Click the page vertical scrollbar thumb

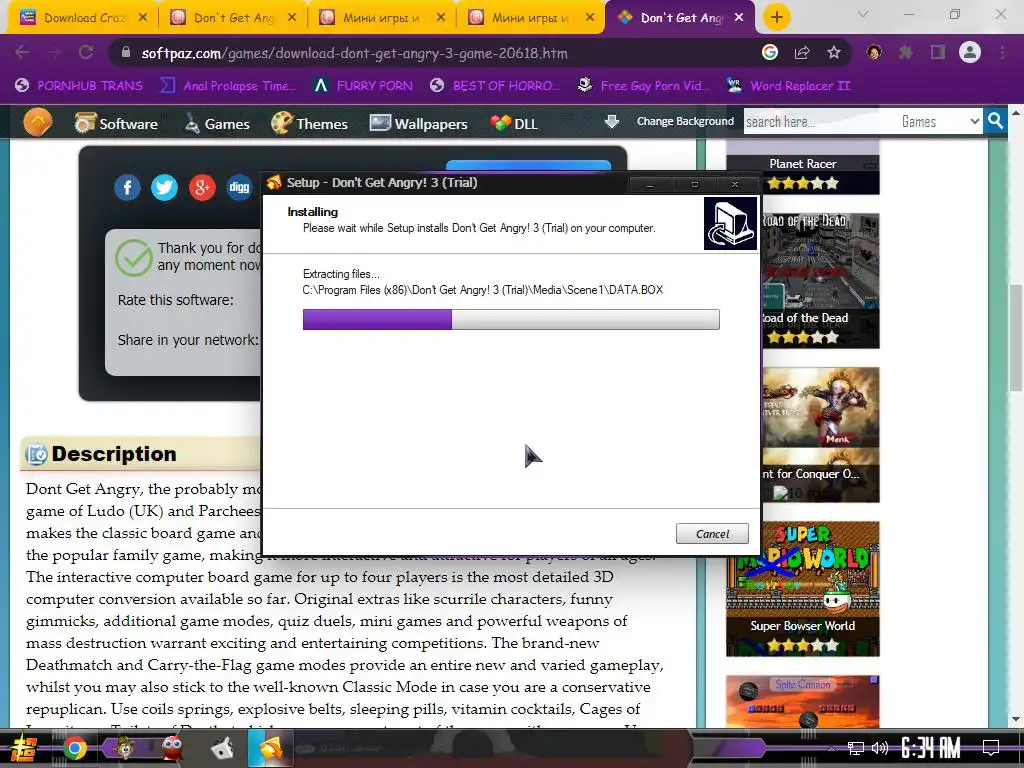[x=1017, y=338]
